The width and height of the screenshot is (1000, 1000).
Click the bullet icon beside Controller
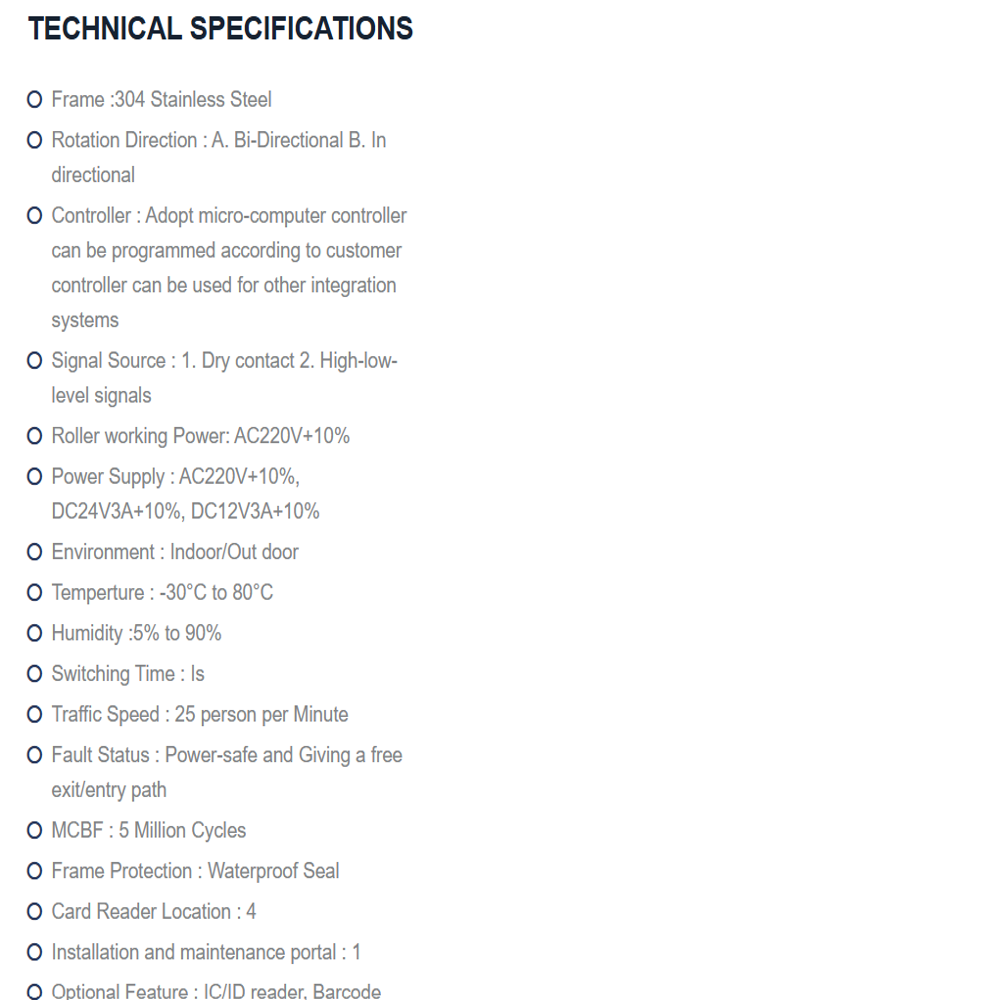34,216
